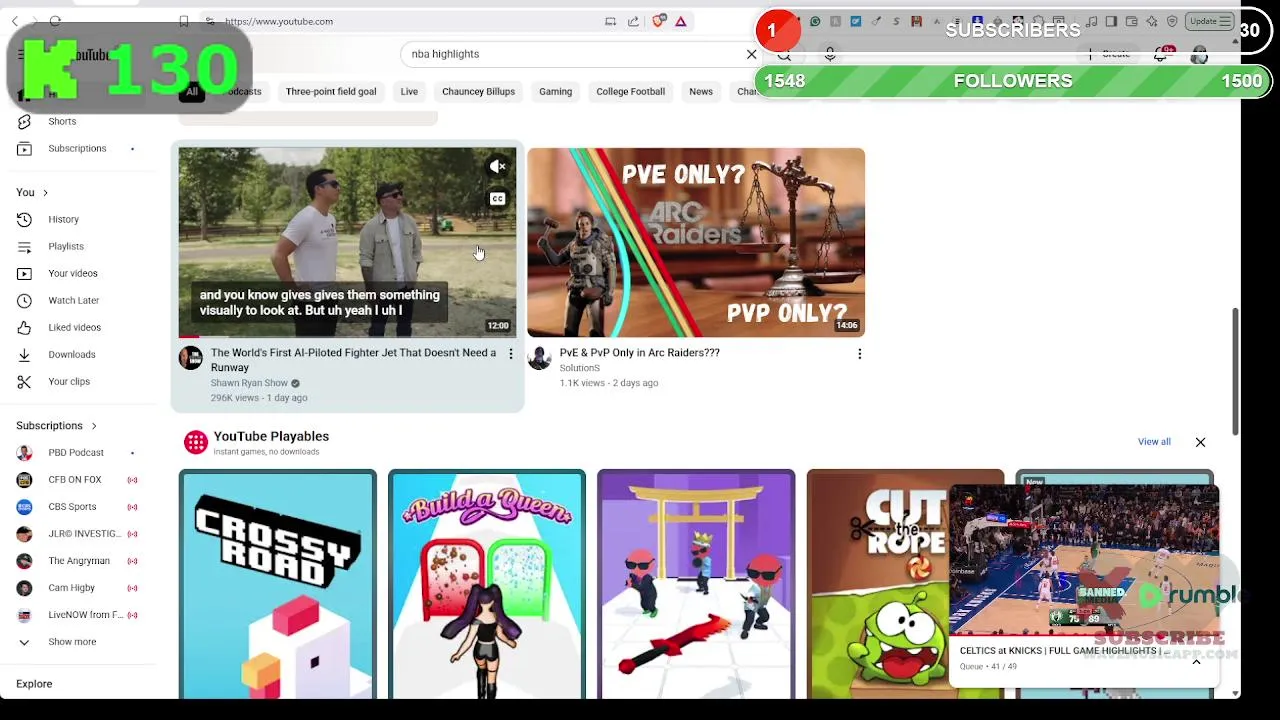Toggle captions on video preview

pos(497,199)
